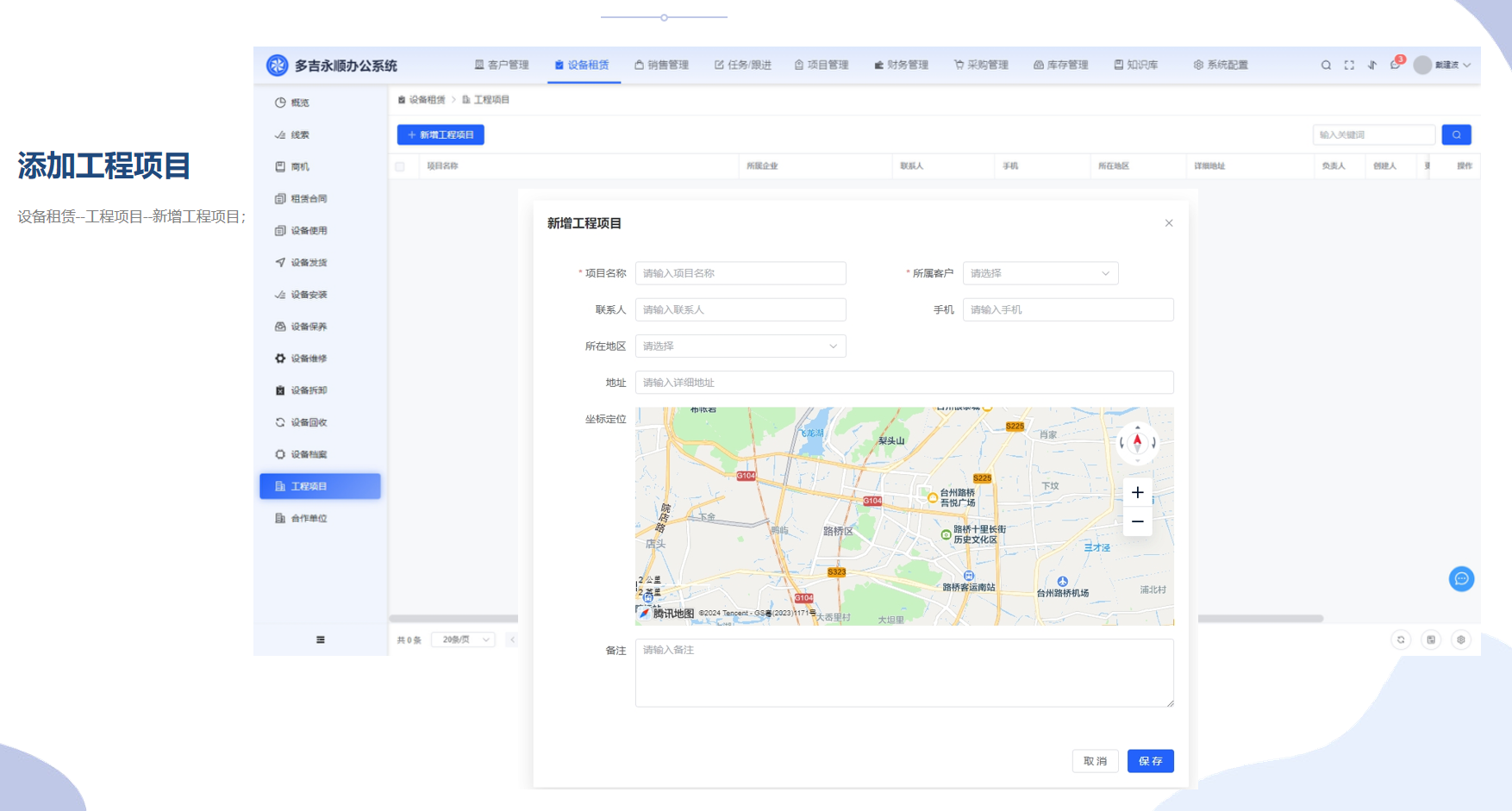Tick the select-all checkbox in table header
Image resolution: width=1512 pixels, height=811 pixels.
point(400,166)
